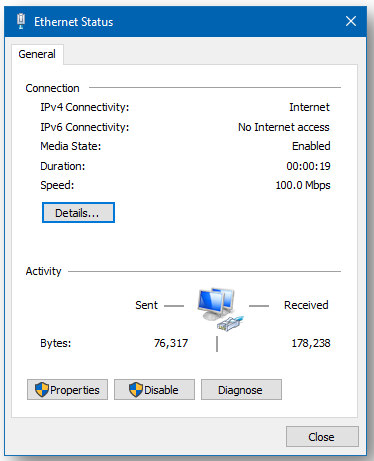Disable the Ethernet adapter
The height and width of the screenshot is (461, 374).
(154, 389)
